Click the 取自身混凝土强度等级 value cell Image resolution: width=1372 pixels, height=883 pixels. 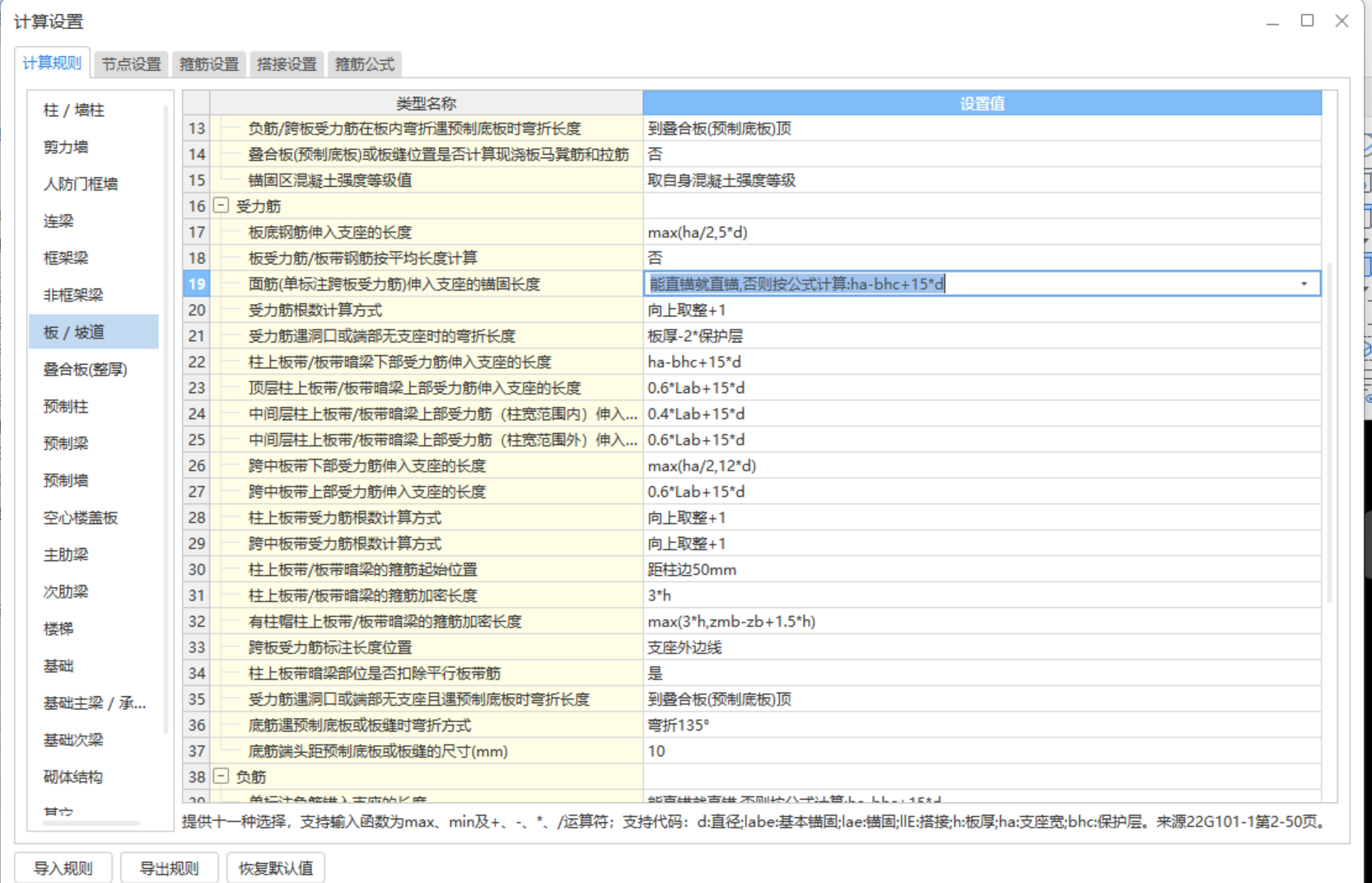[982, 180]
